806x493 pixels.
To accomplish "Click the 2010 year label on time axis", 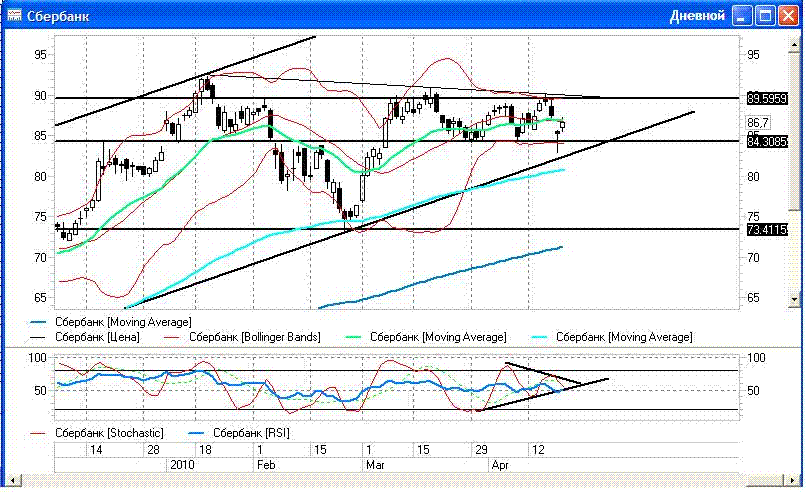I will [182, 465].
